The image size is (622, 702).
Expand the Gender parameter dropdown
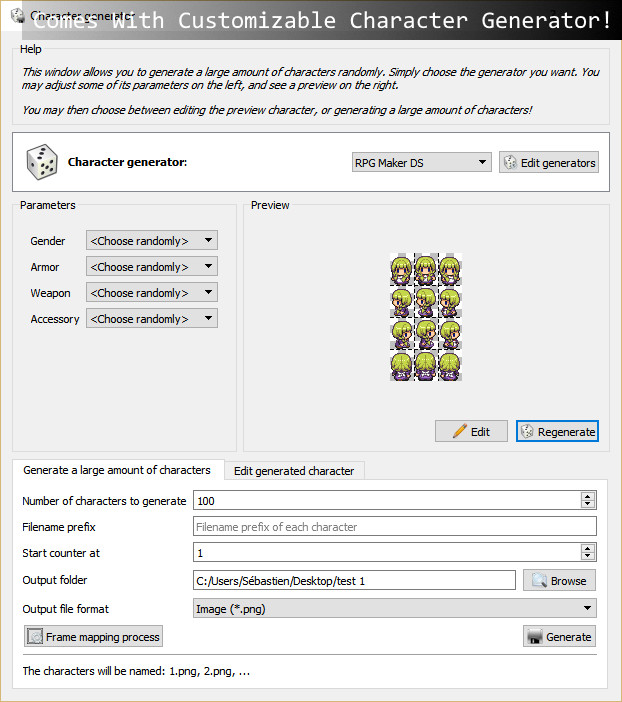tap(152, 241)
